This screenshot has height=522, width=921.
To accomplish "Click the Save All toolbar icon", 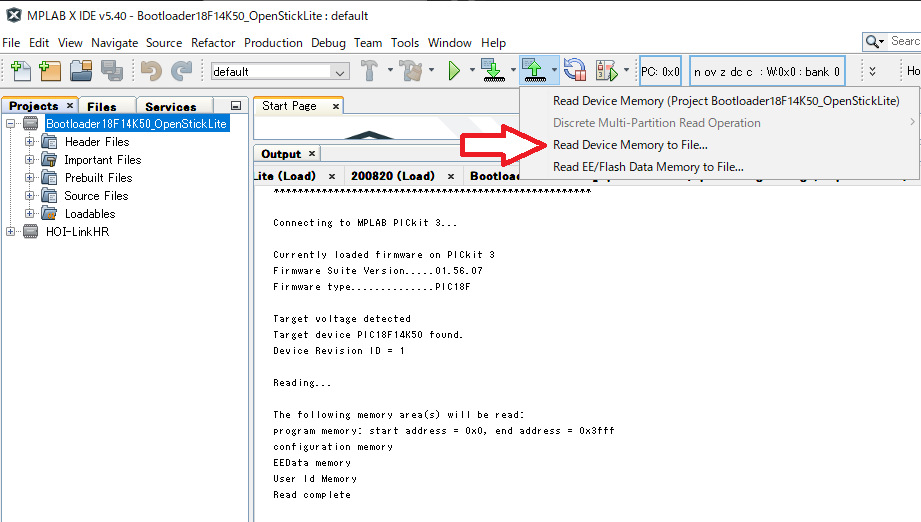I will 112,70.
